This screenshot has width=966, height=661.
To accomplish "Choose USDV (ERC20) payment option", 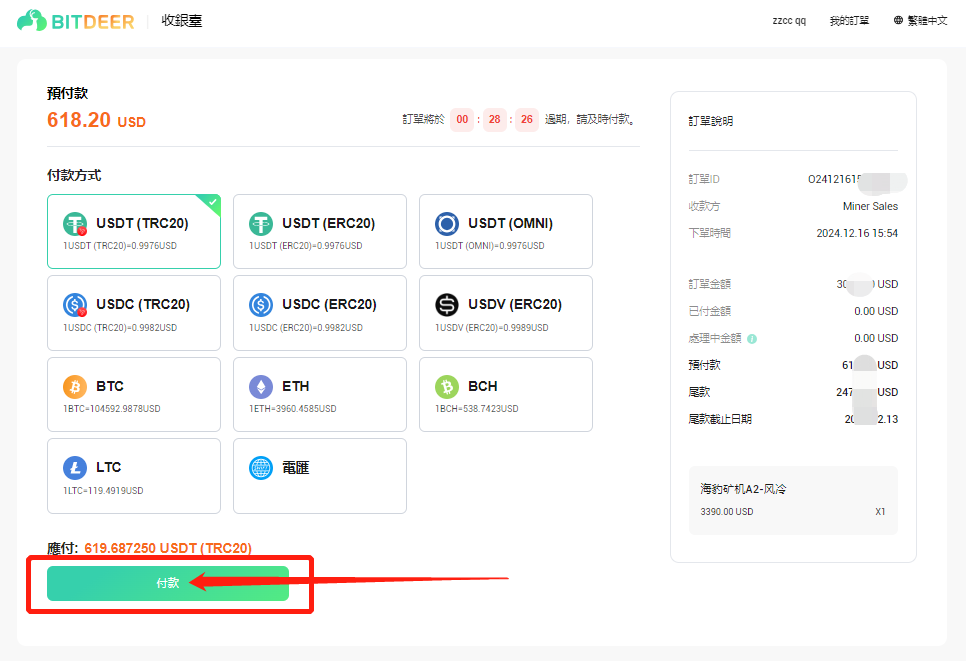I will tap(506, 313).
